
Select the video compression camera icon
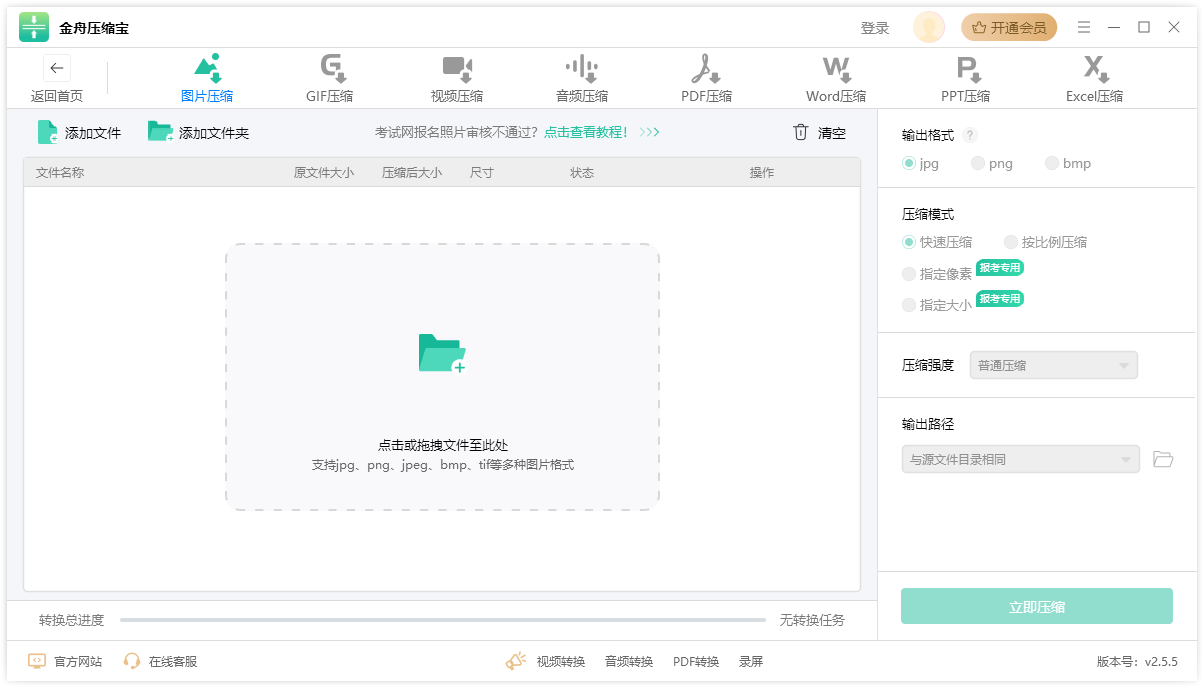pyautogui.click(x=456, y=69)
